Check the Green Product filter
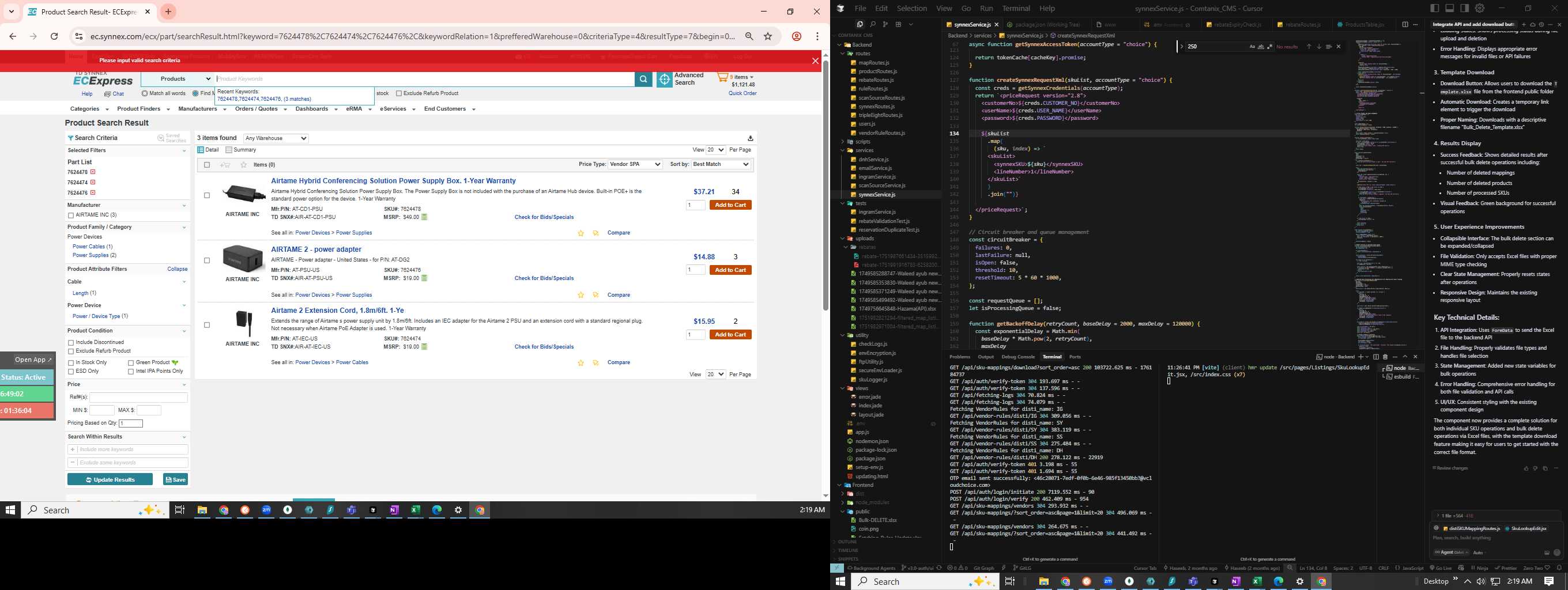 click(131, 363)
